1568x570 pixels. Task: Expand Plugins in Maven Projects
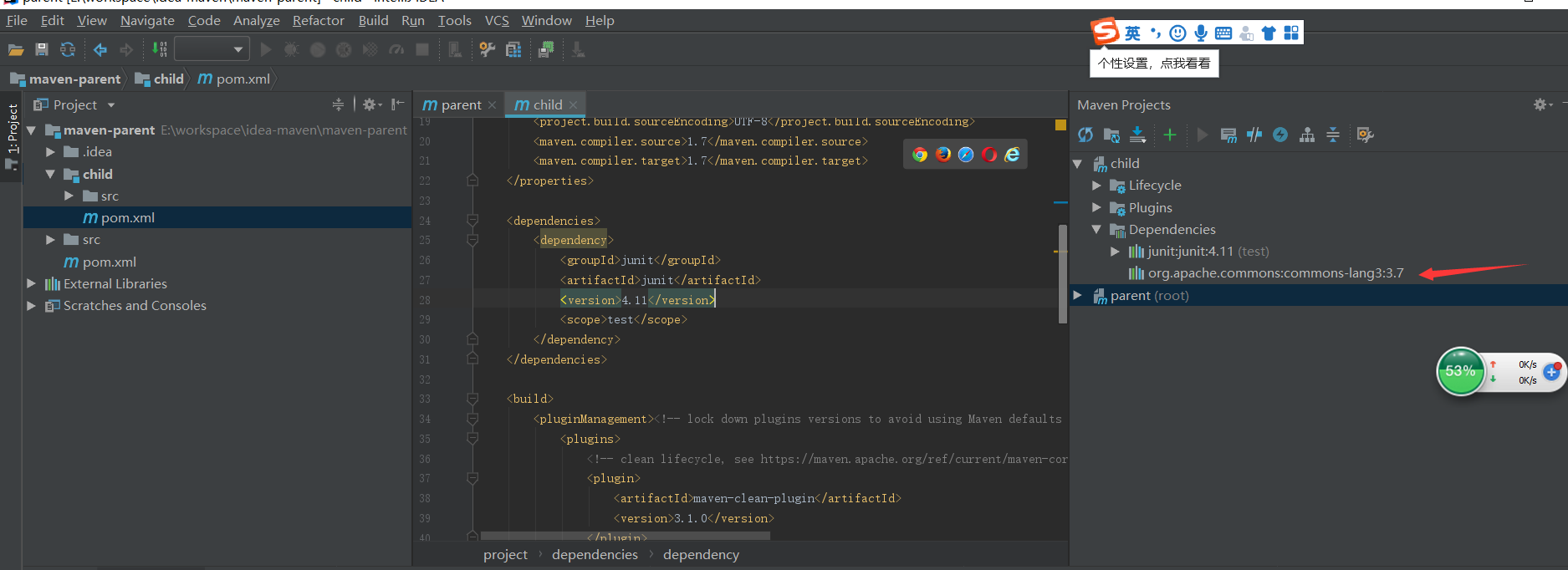[x=1096, y=207]
